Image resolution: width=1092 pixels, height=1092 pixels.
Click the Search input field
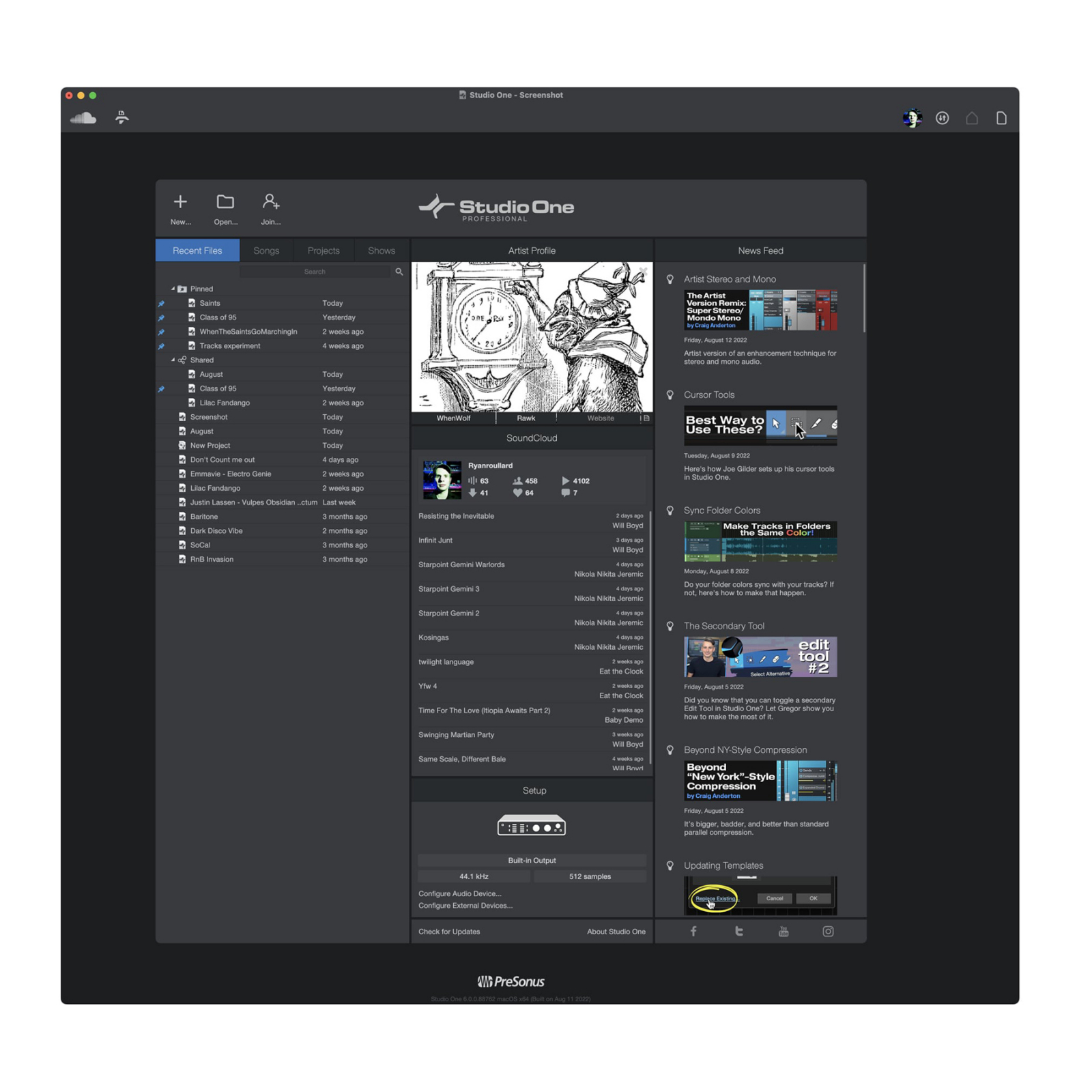[315, 272]
